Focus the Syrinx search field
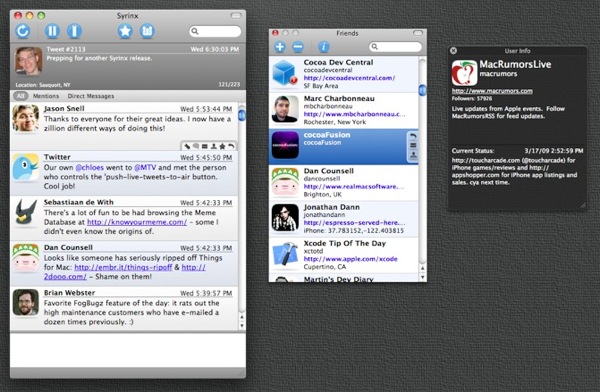600x392 pixels. [215, 31]
